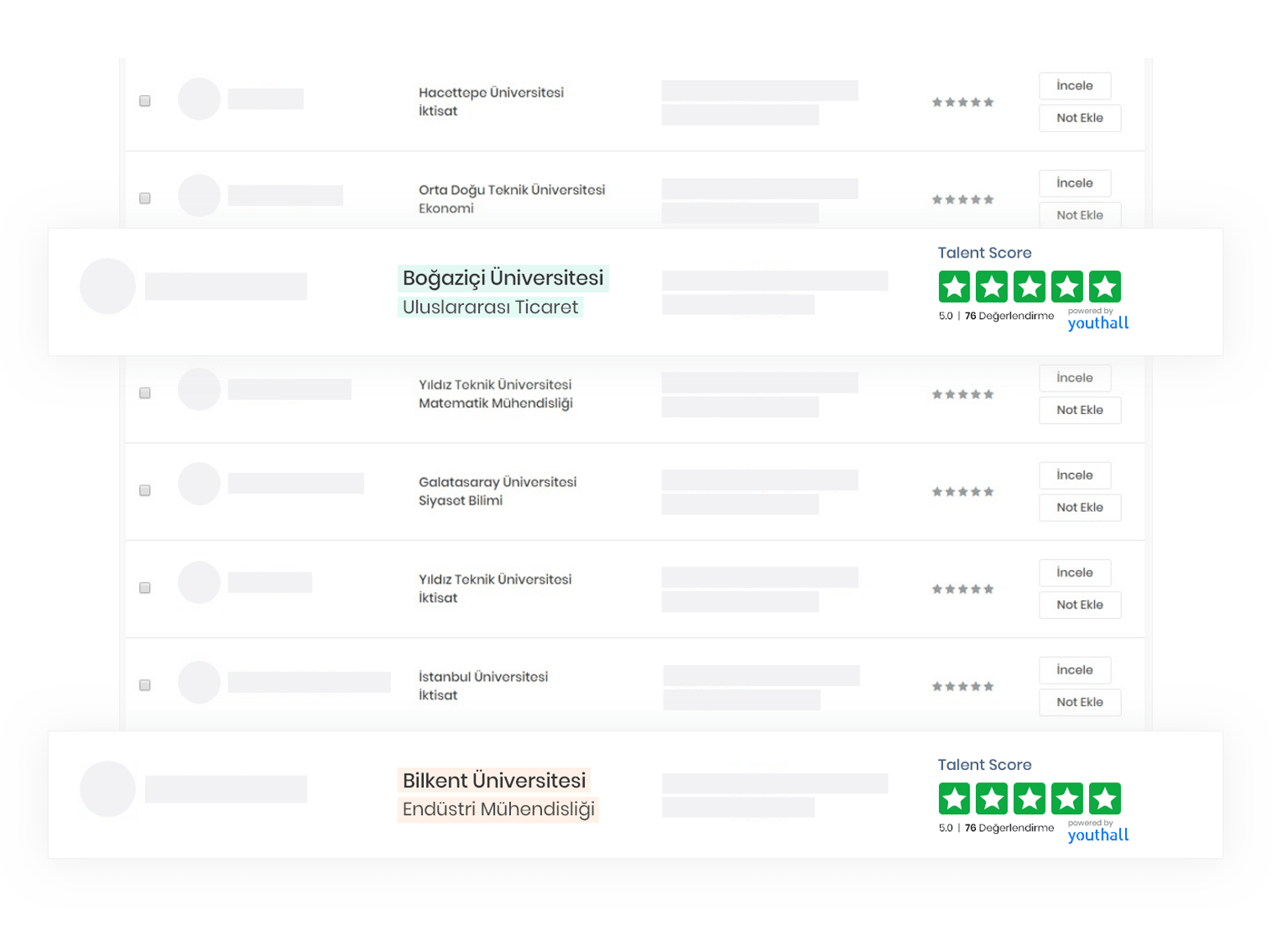The height and width of the screenshot is (952, 1272).
Task: Click 'Galatasaray Üniversitesi' text
Action: pyautogui.click(x=498, y=482)
